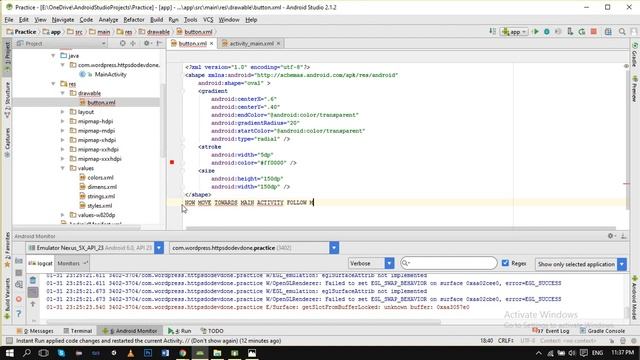640x360 pixels.
Task: Stop the running app with red square
Action: 593,31
